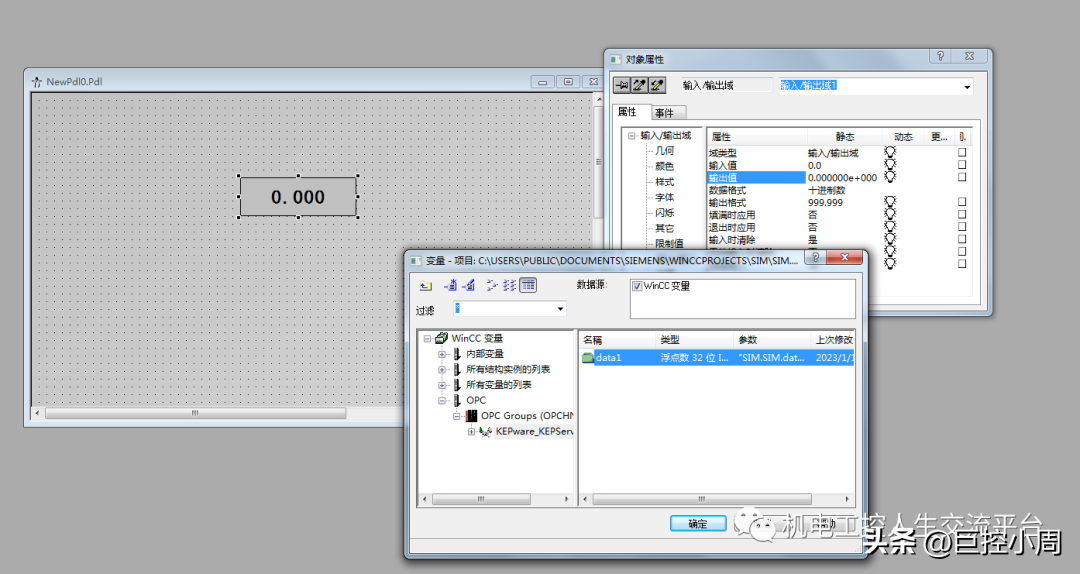
Task: Tick the indirect checkbox for 域类型 row
Action: pos(962,153)
